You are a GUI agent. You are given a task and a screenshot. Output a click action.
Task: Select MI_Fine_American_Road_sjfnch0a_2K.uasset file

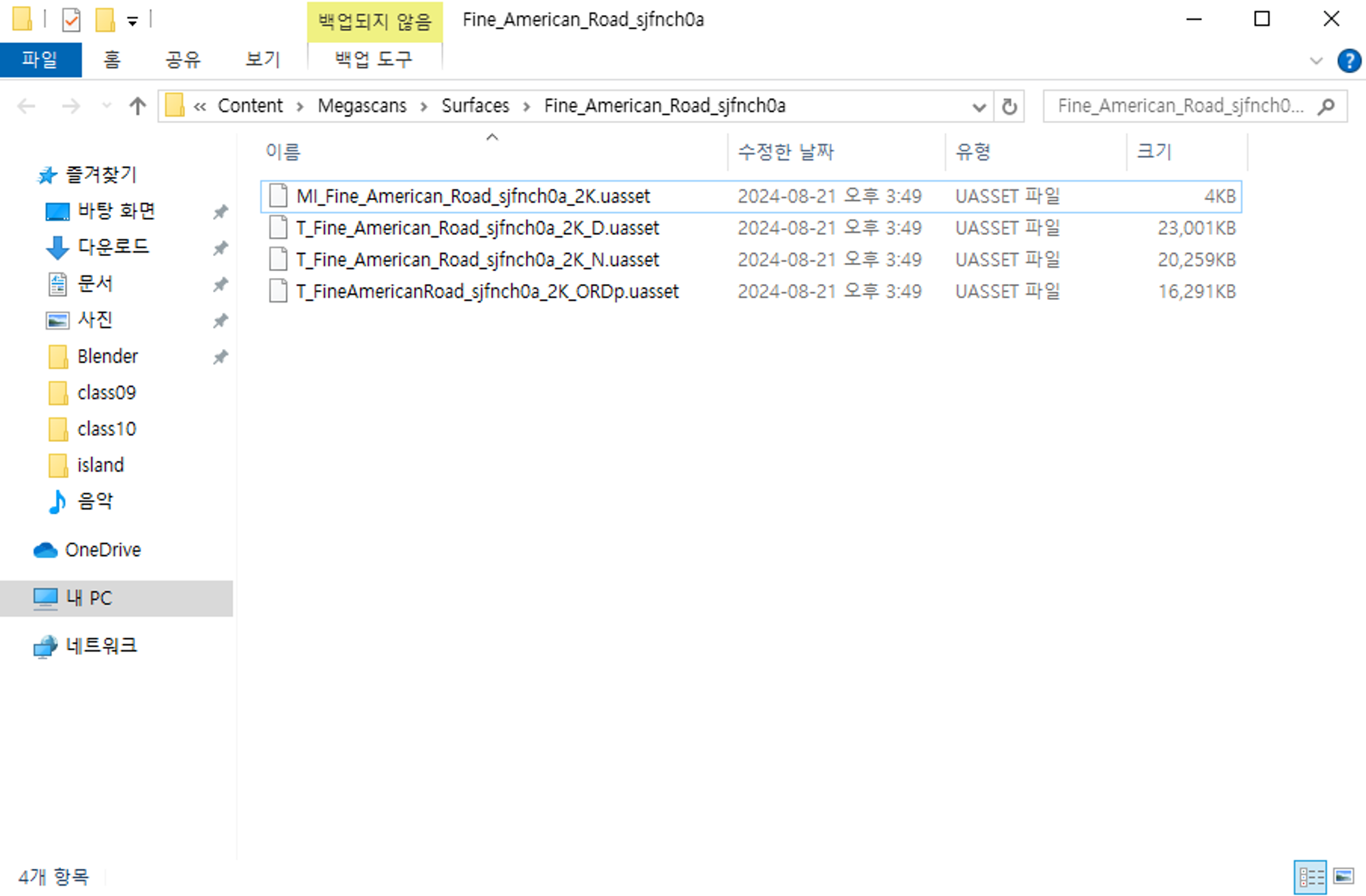coord(751,197)
